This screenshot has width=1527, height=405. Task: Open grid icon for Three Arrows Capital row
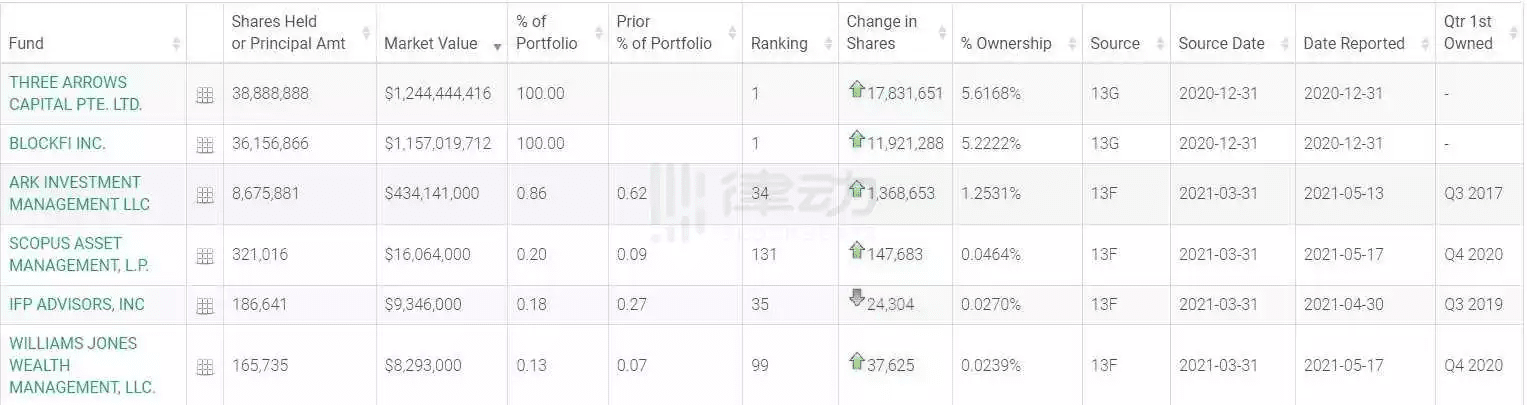click(205, 95)
